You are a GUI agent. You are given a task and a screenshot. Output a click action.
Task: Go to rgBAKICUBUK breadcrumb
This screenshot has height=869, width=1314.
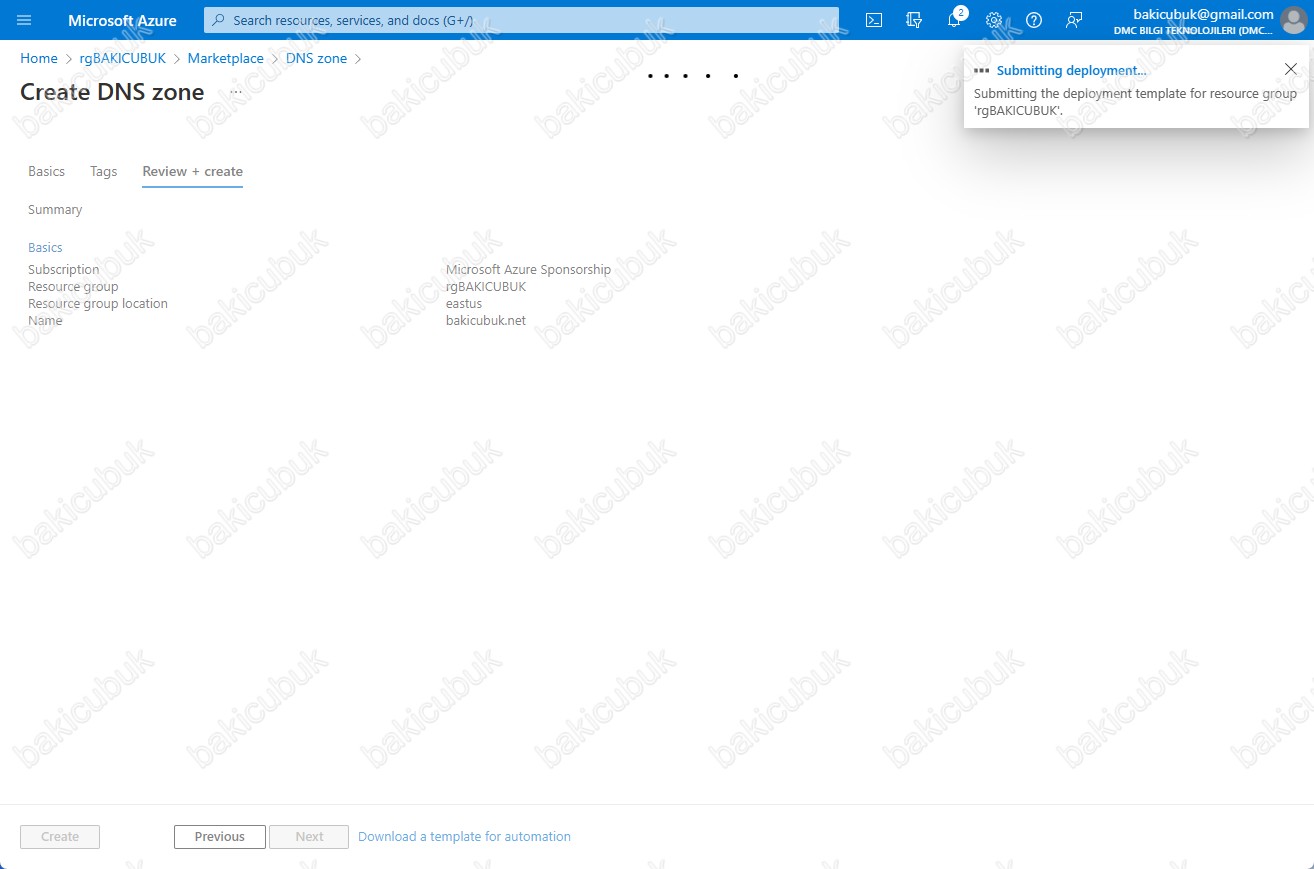pyautogui.click(x=123, y=58)
